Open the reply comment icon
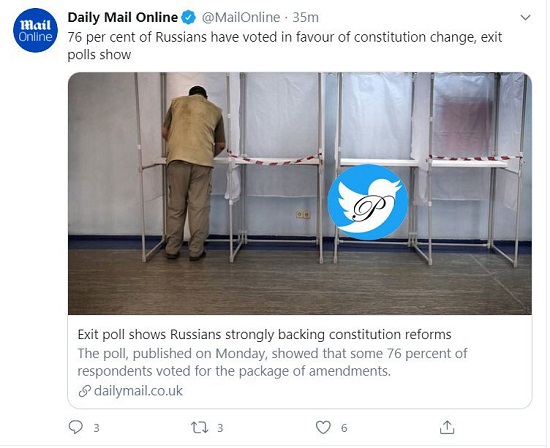Image resolution: width=550 pixels, height=448 pixels. (x=76, y=427)
